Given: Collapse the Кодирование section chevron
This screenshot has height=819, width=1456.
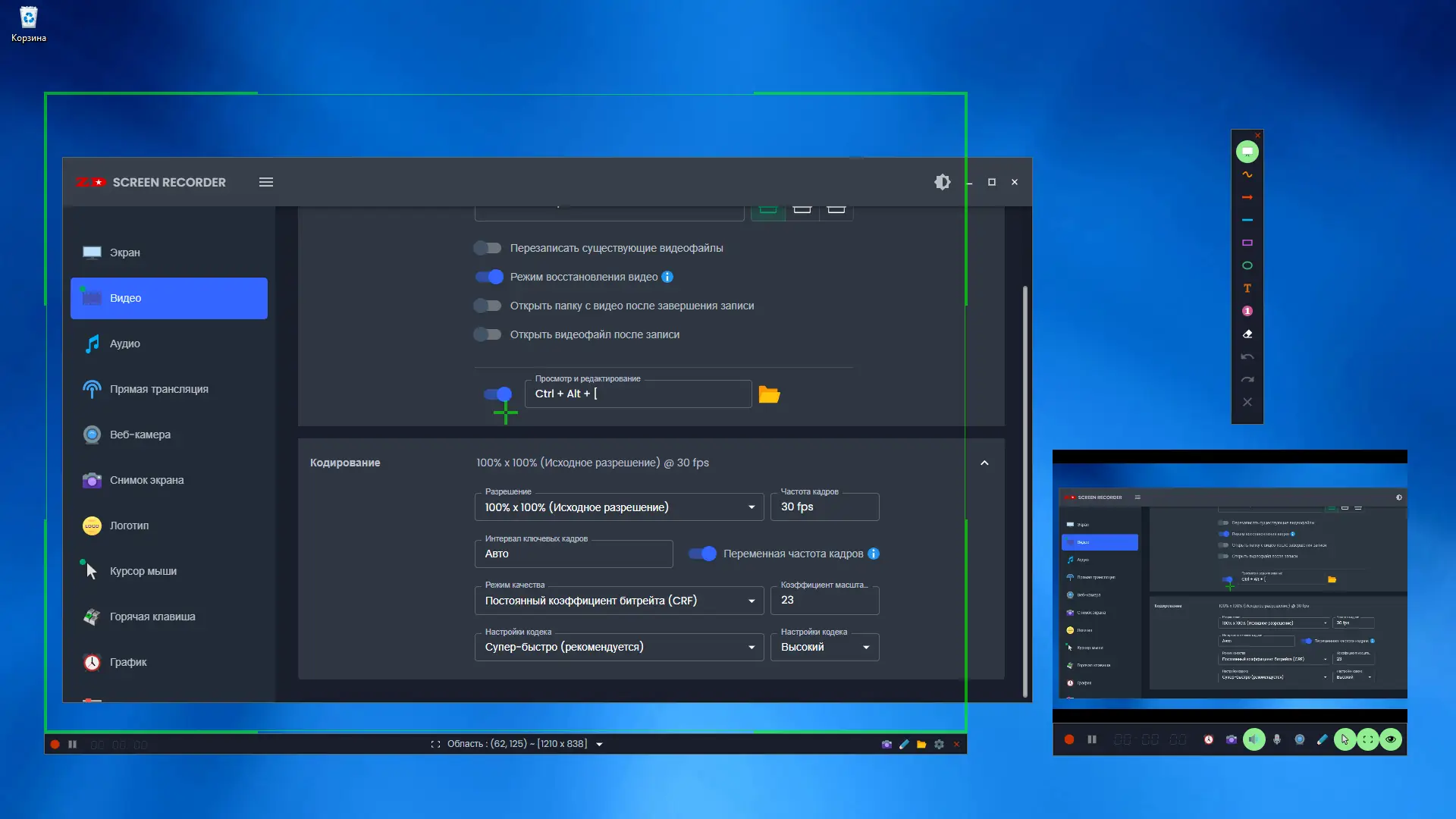Looking at the screenshot, I should [984, 463].
